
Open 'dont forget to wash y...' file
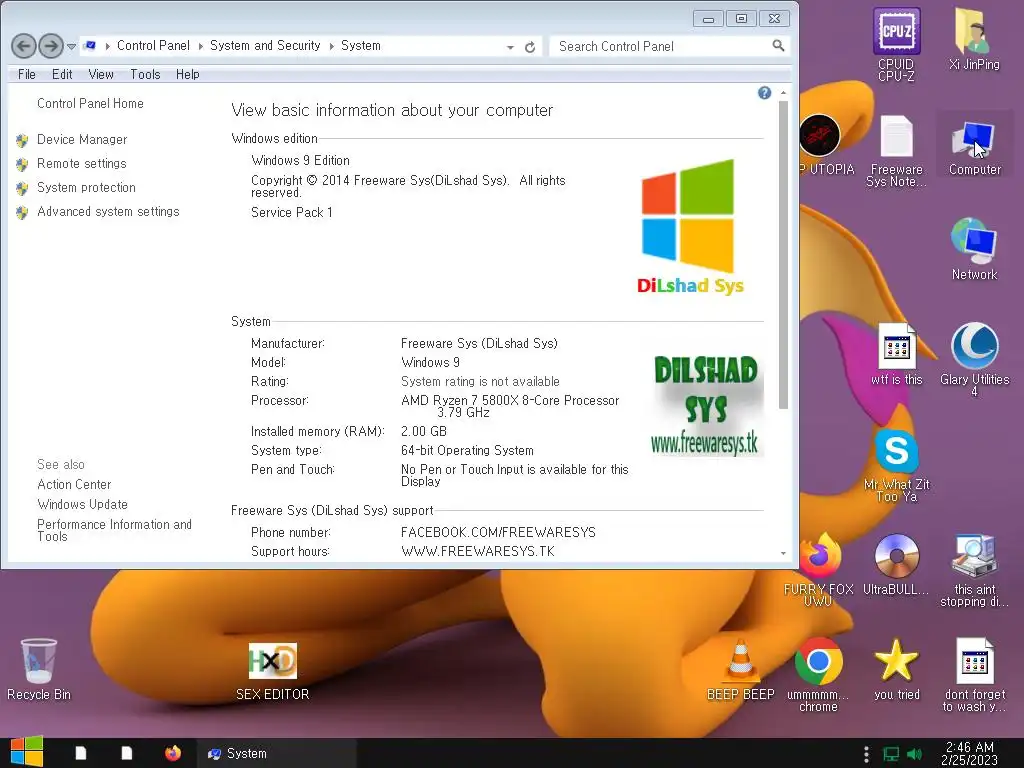(x=974, y=675)
